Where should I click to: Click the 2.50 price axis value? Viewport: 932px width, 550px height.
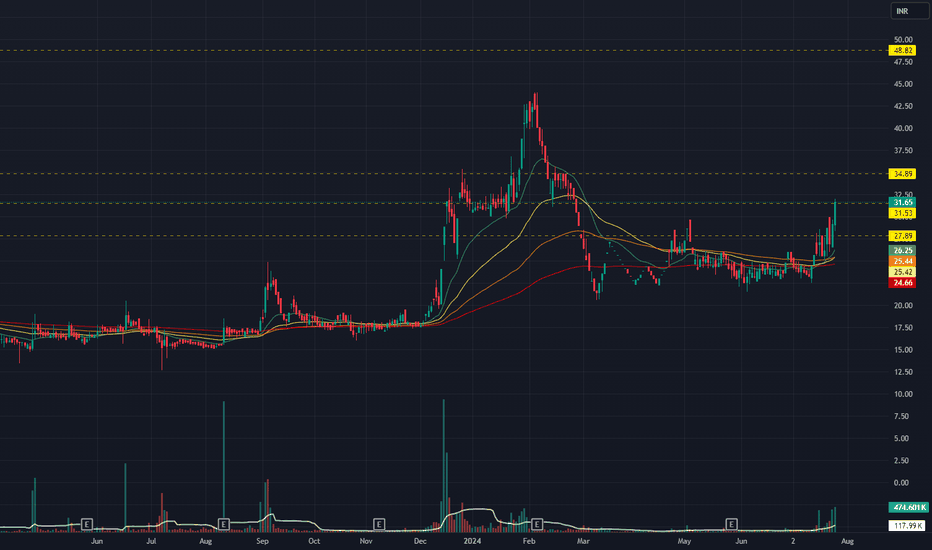click(x=901, y=461)
